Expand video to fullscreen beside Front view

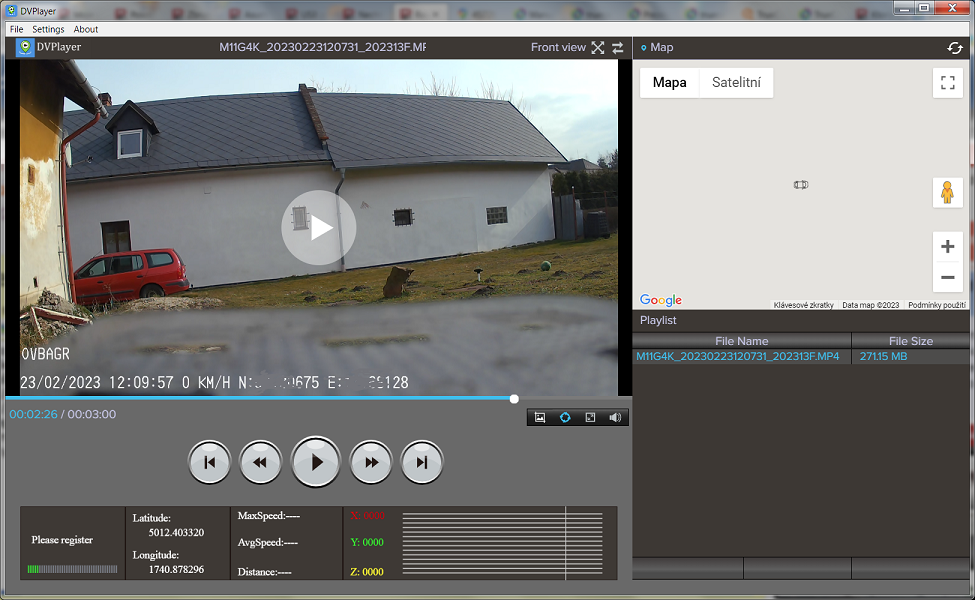coord(598,48)
